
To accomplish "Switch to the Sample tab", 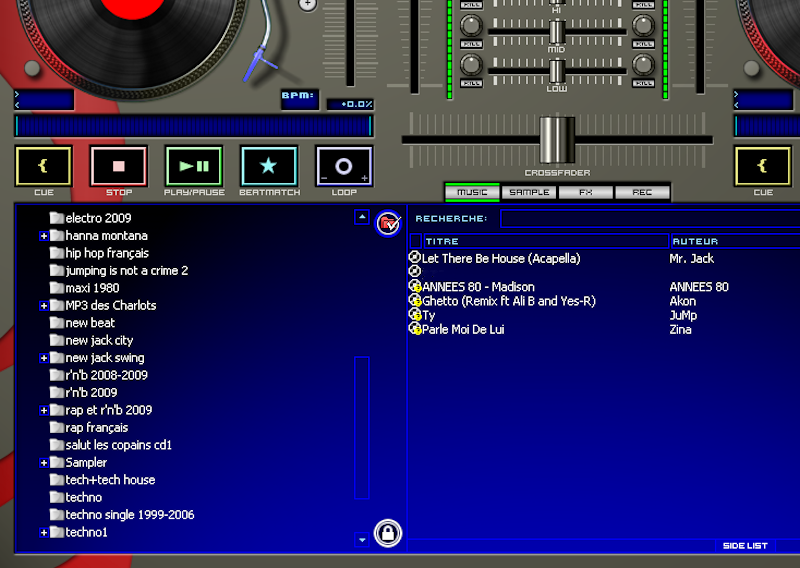I will [x=529, y=192].
